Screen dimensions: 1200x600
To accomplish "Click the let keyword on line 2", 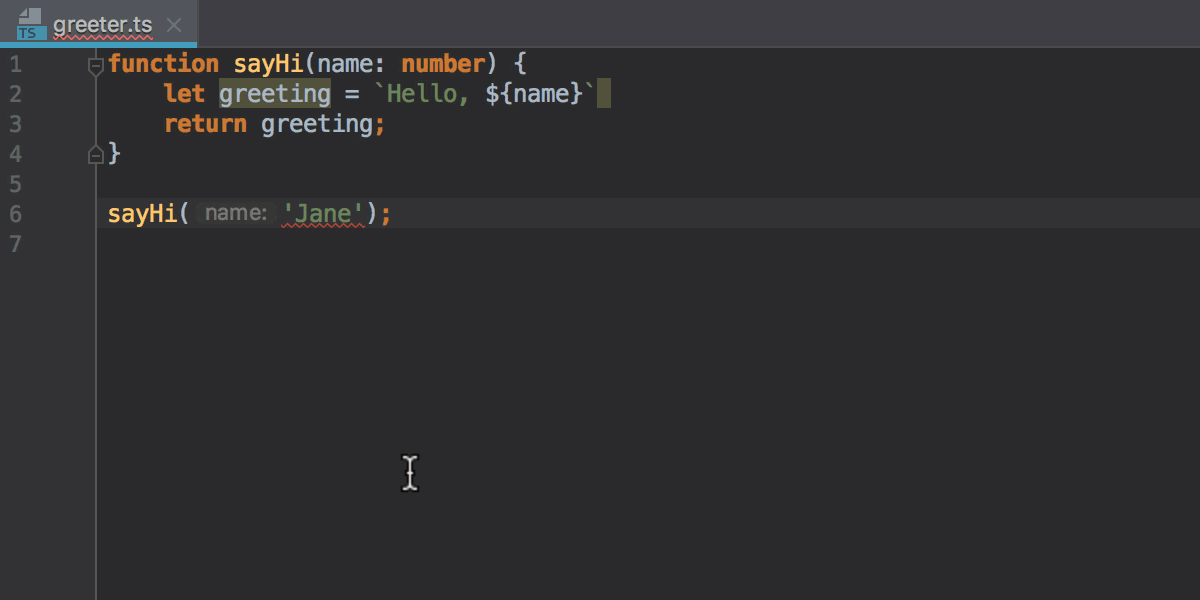I will pyautogui.click(x=184, y=93).
